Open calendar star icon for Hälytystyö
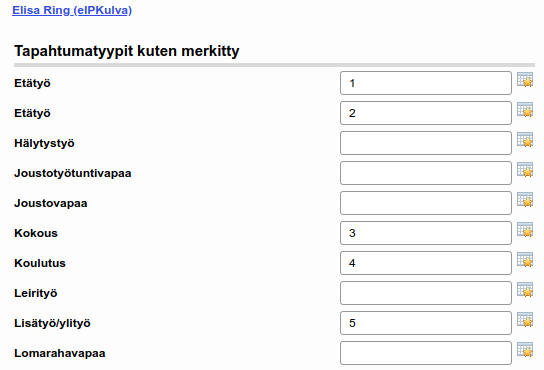 click(x=525, y=140)
